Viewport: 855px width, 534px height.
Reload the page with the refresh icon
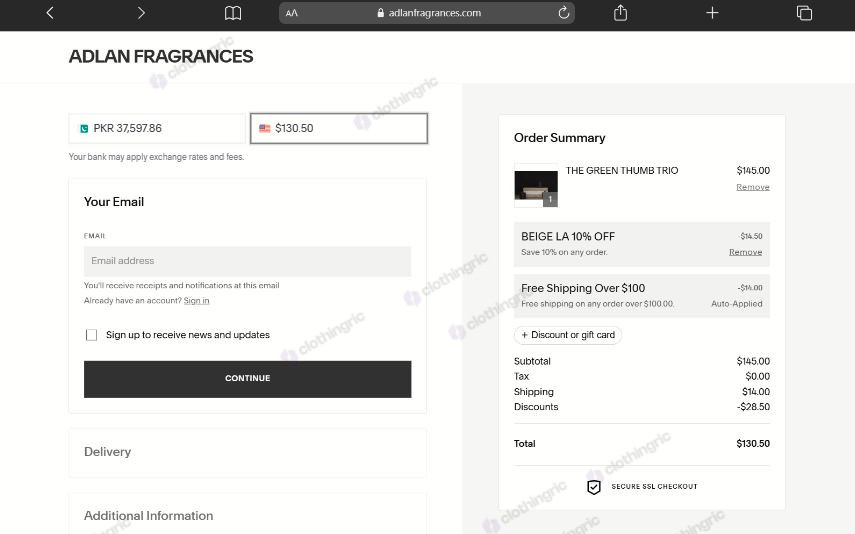564,13
